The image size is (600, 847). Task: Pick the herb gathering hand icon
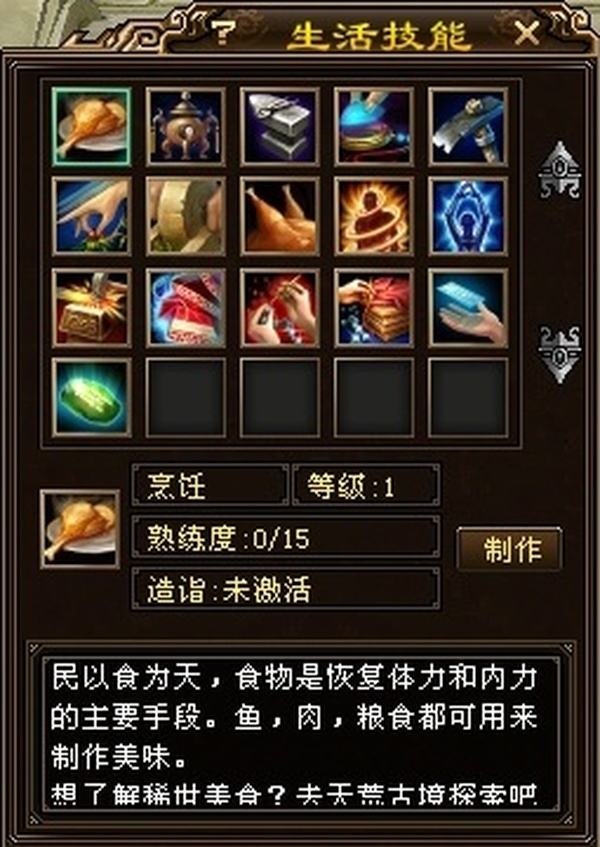tap(91, 216)
